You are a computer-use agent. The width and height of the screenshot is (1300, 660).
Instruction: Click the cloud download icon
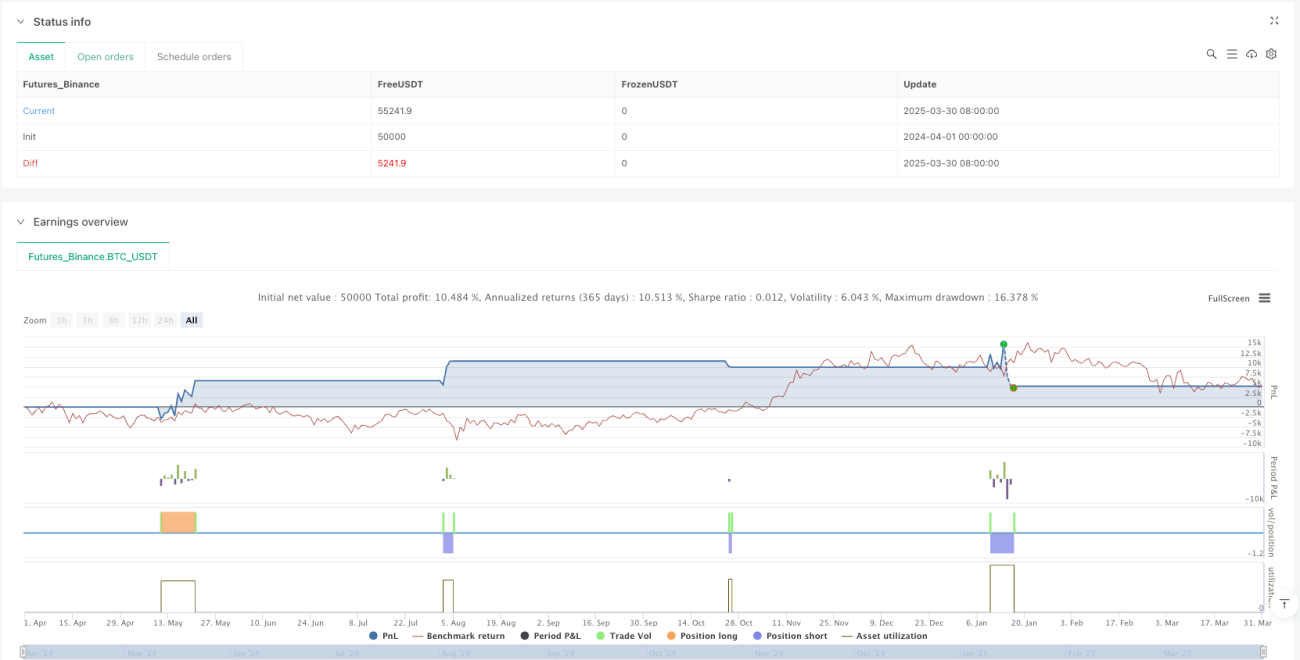pos(1251,54)
